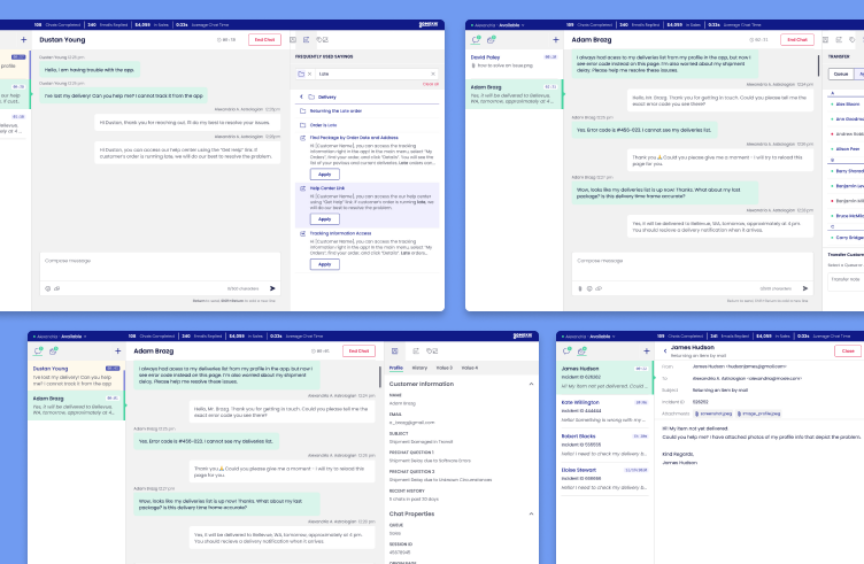This screenshot has width=864, height=564.
Task: Open the chat queue icon above David Foley
Action: point(476,40)
